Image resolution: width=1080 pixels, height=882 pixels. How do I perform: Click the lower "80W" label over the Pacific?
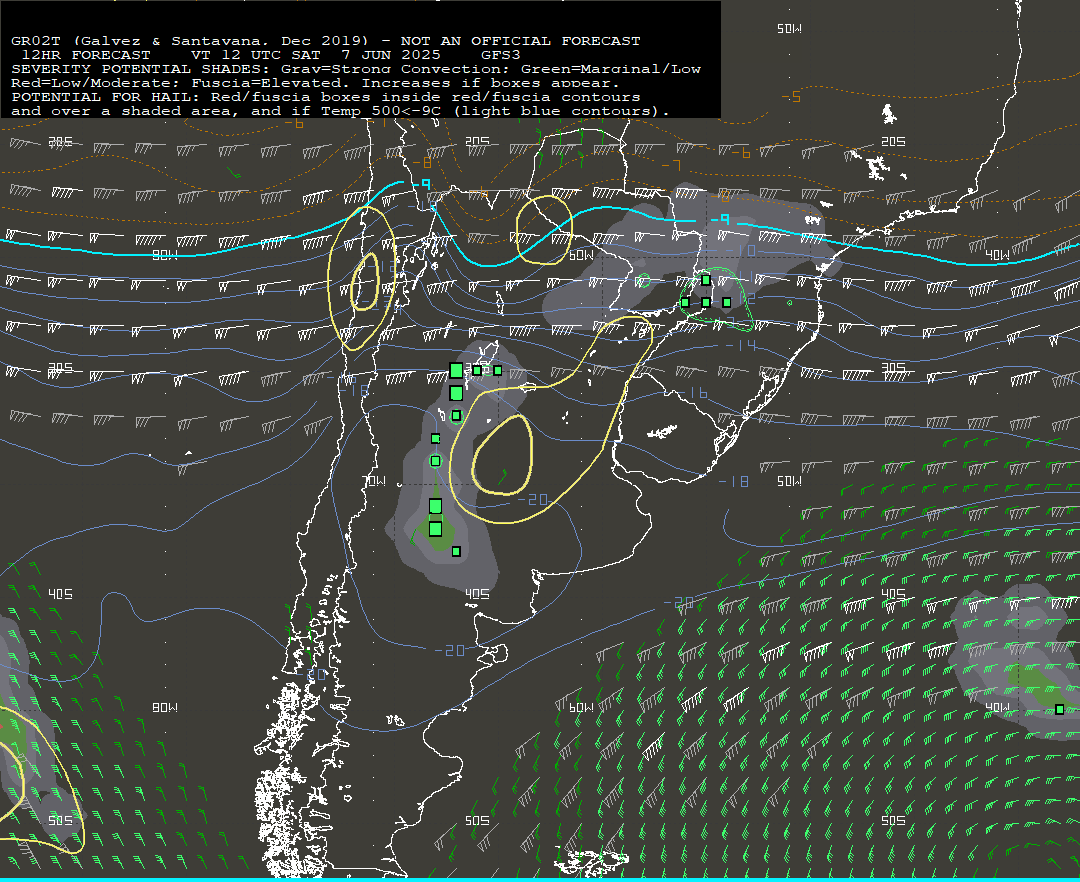(x=165, y=707)
